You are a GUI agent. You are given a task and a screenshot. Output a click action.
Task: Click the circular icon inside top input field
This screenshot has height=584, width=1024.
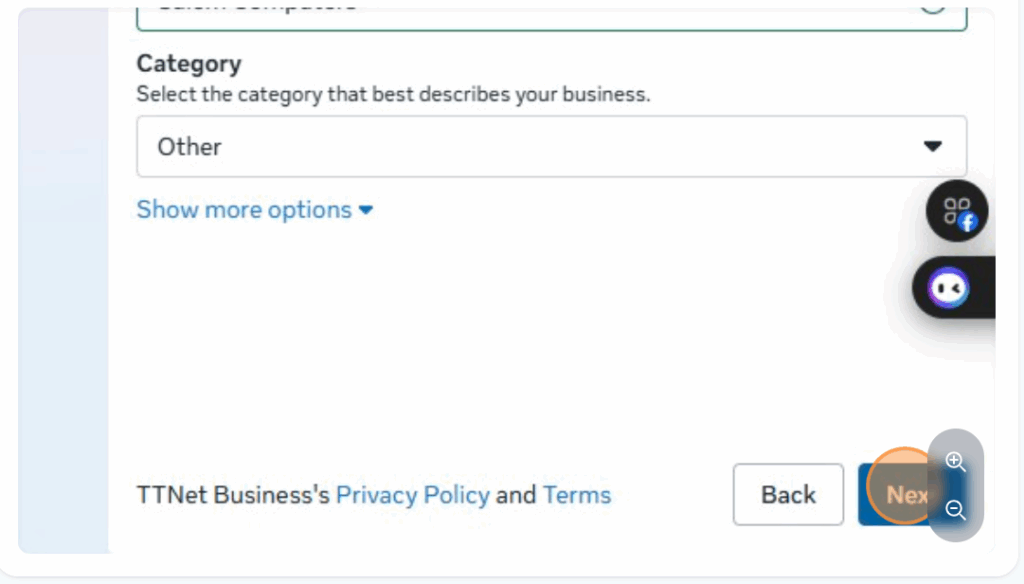[x=932, y=6]
